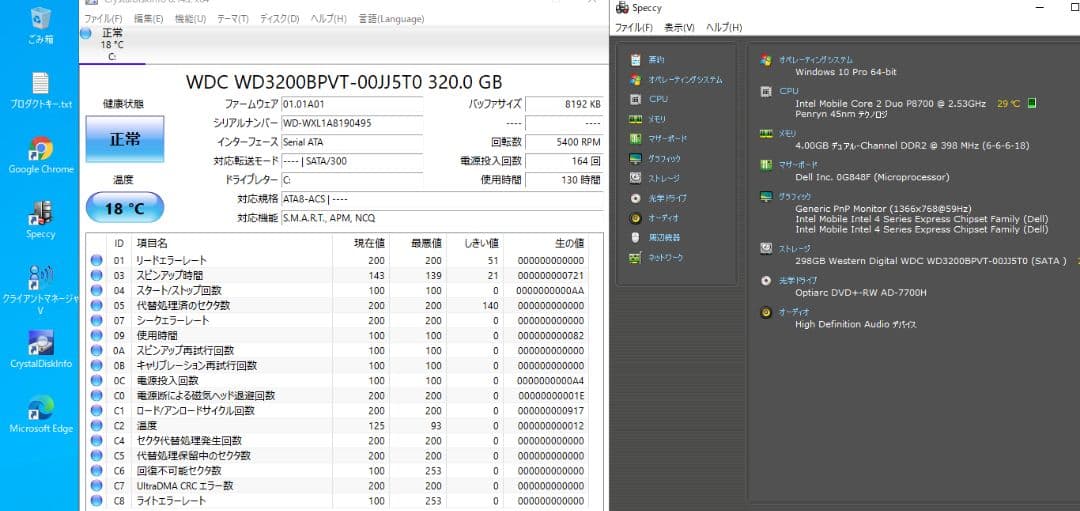Open Speccy ファイル(F) menu

click(x=634, y=28)
